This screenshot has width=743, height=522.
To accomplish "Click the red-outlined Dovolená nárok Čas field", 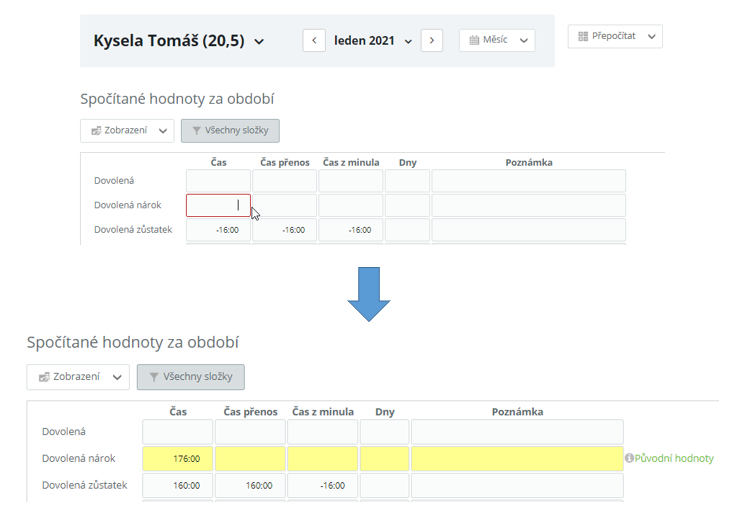I will (218, 205).
